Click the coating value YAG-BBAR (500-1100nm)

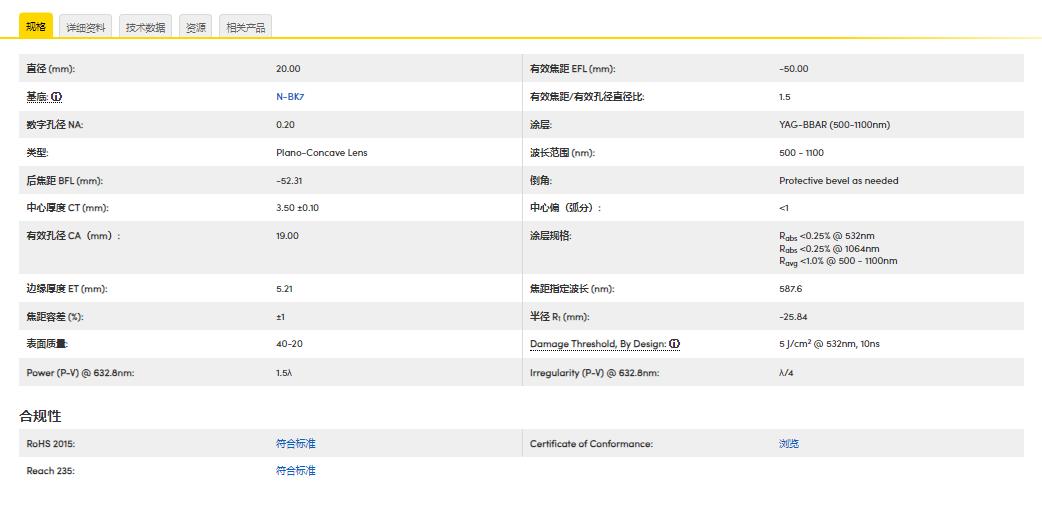click(x=834, y=124)
